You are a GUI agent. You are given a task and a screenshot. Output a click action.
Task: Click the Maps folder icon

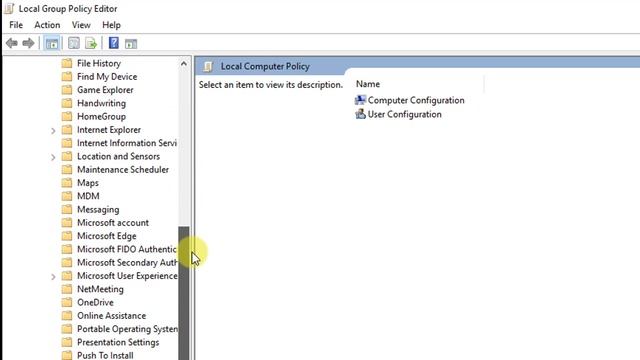point(67,183)
